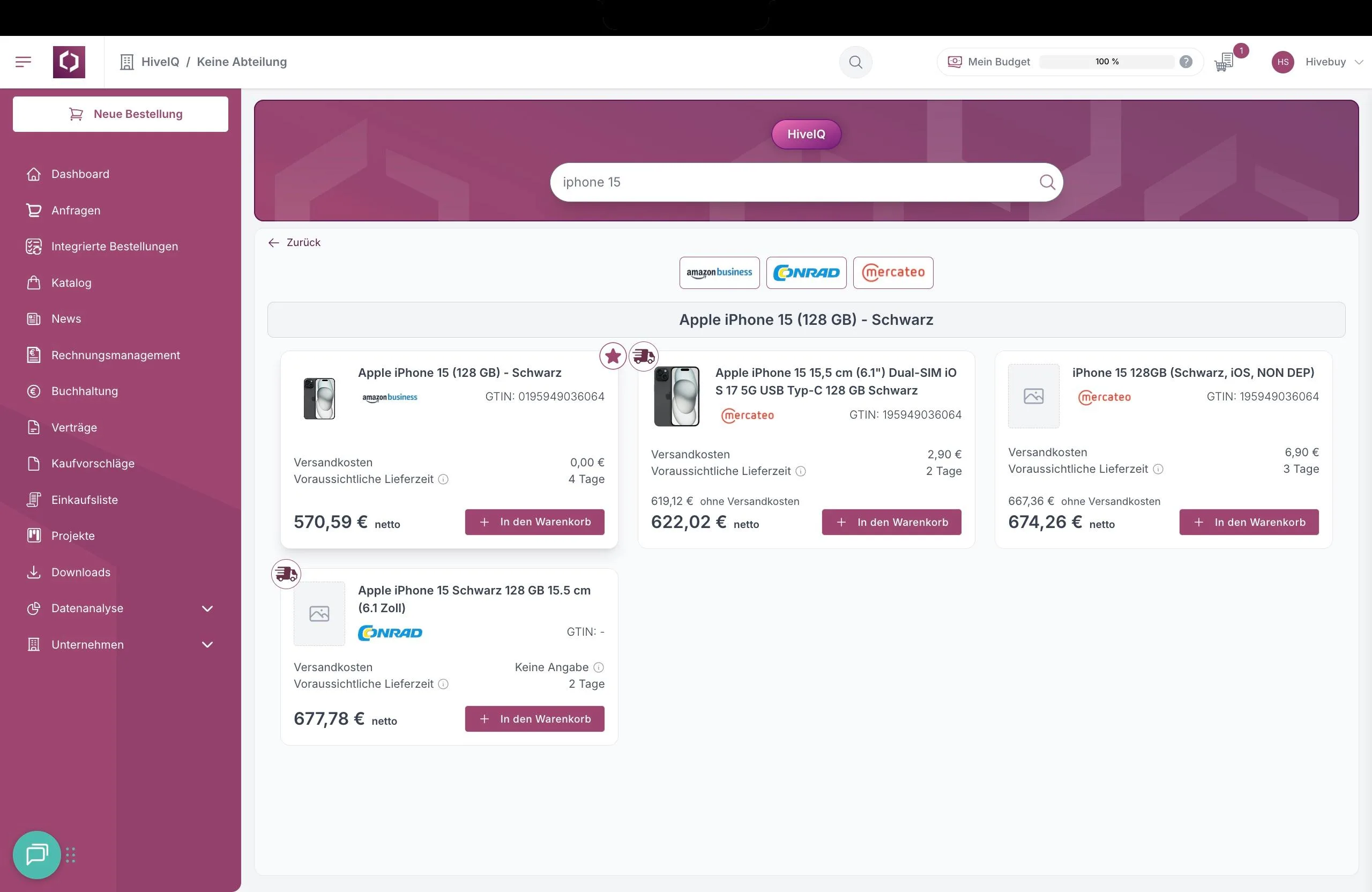
Task: Open the Apple iPhone 15 Schwarz Conrad title
Action: click(474, 599)
